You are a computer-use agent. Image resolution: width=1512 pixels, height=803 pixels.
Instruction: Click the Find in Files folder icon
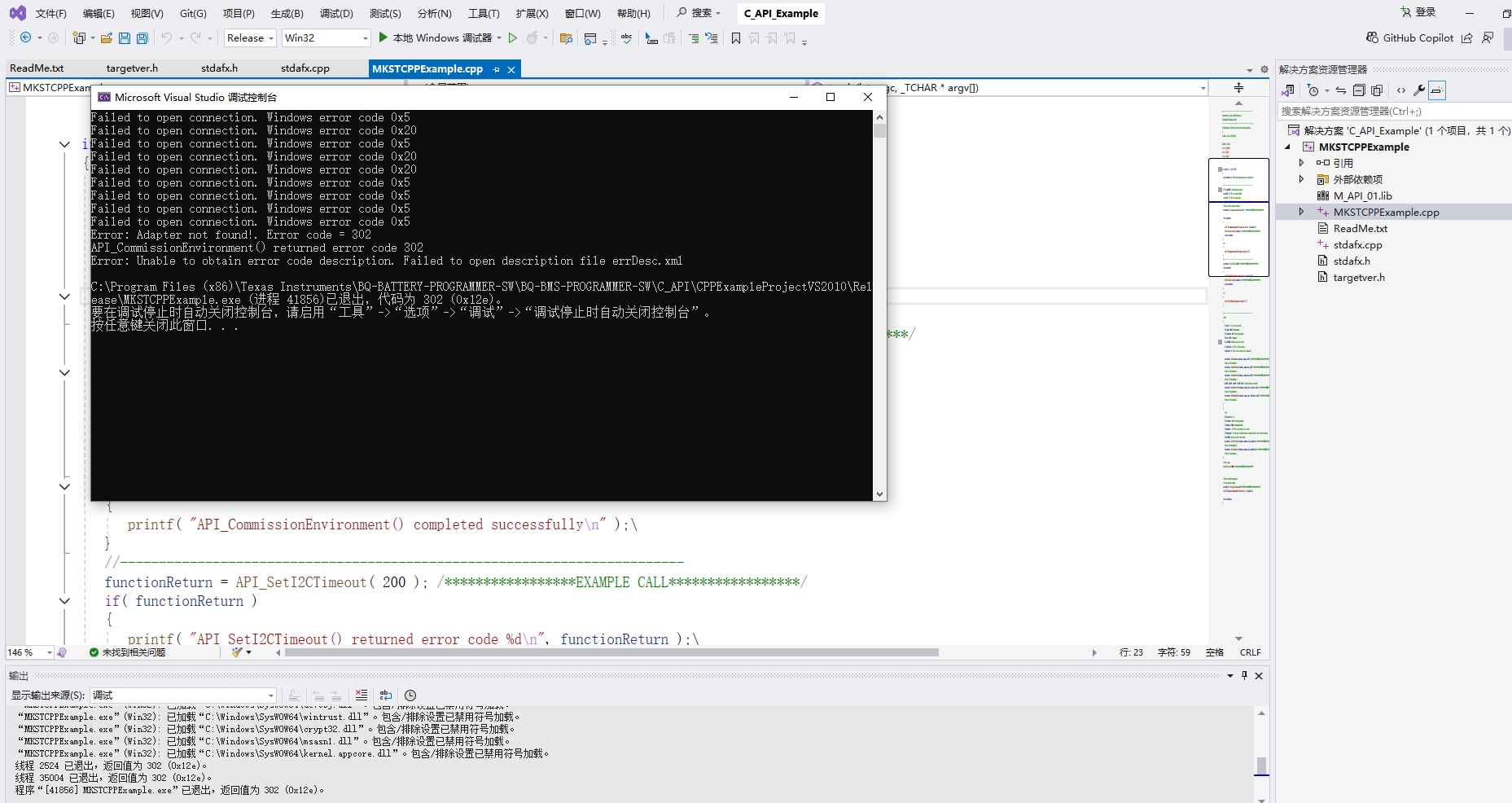tap(567, 37)
